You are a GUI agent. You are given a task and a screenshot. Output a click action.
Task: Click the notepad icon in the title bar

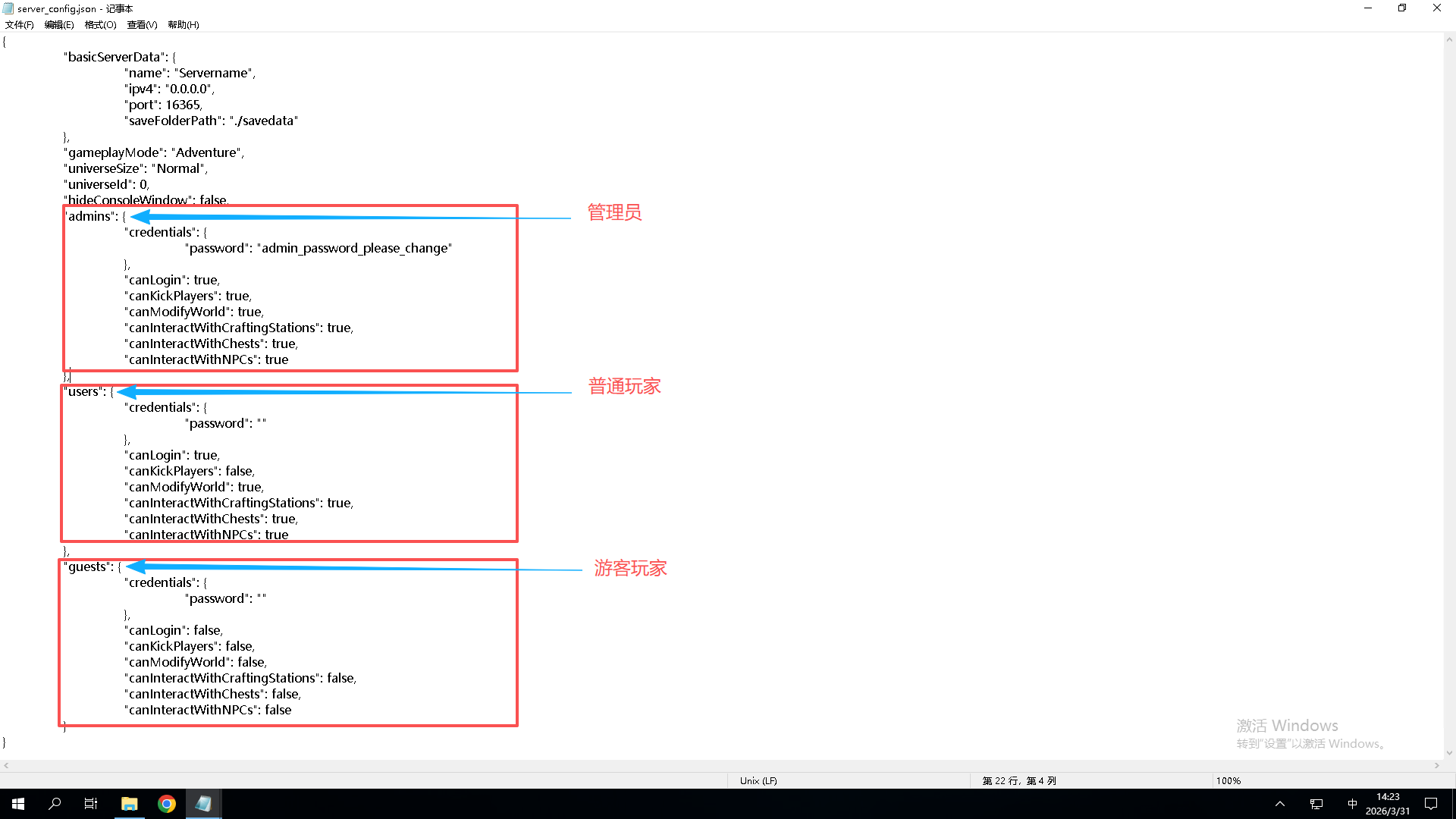8,8
